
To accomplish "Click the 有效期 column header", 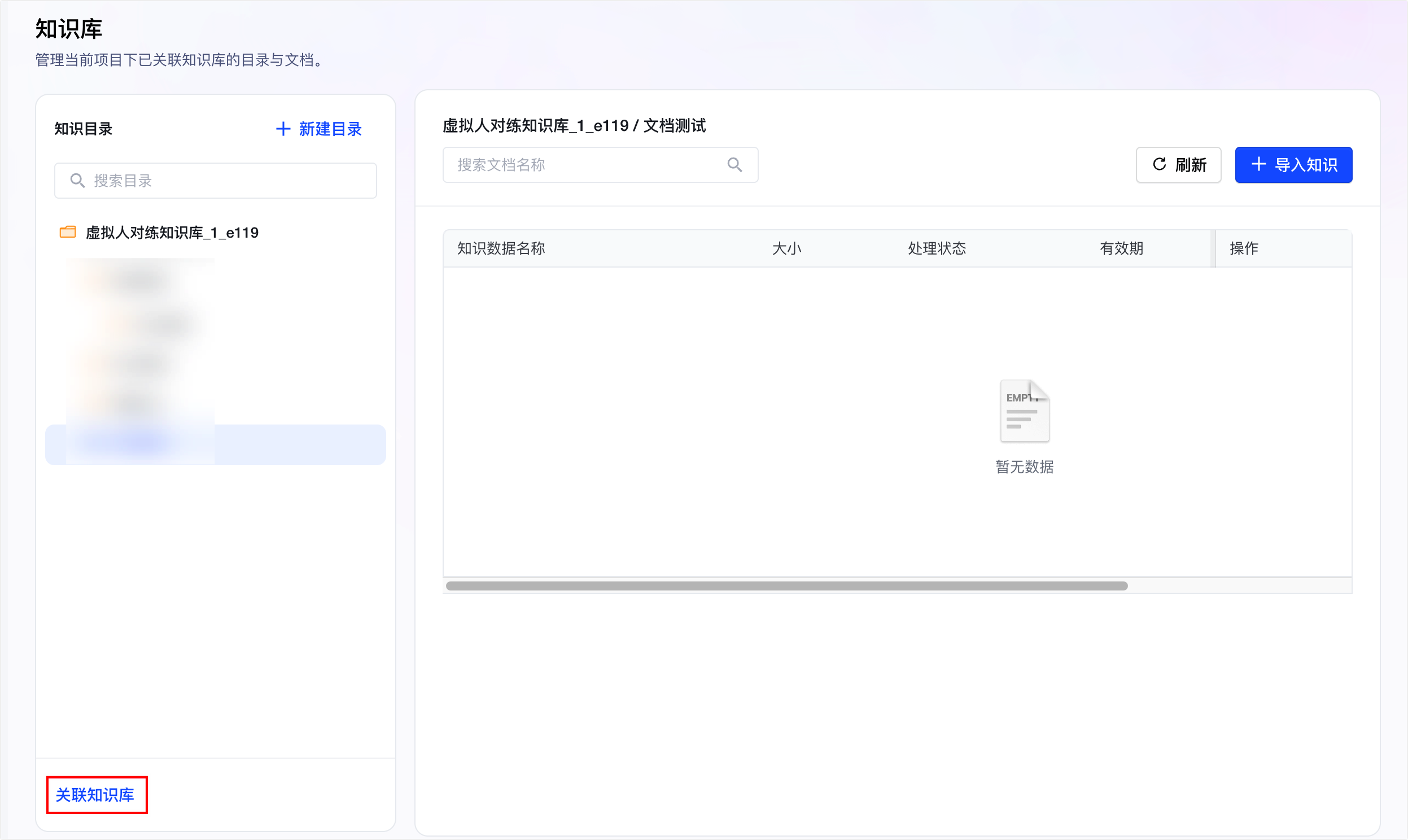I will [1122, 248].
